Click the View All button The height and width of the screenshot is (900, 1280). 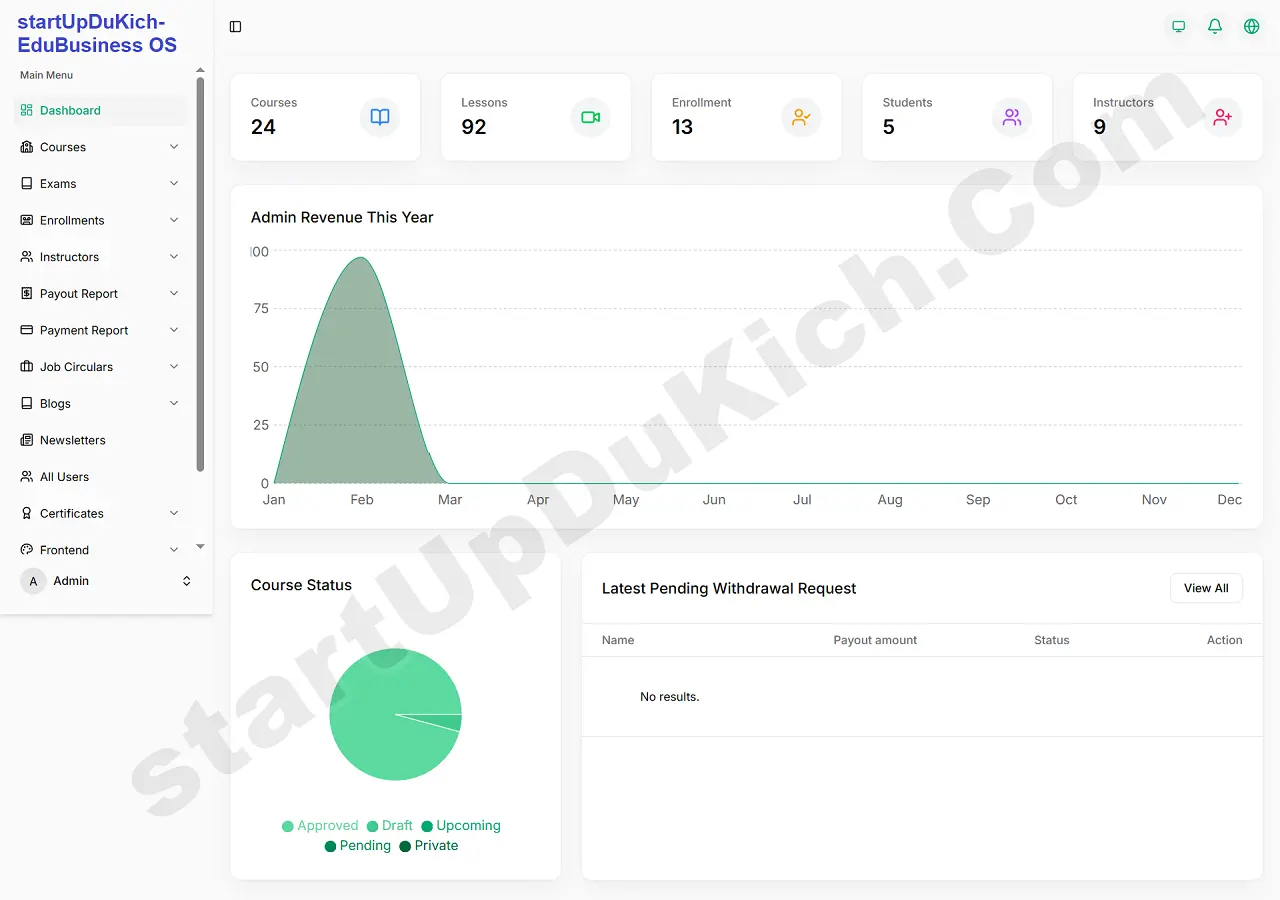coord(1206,588)
